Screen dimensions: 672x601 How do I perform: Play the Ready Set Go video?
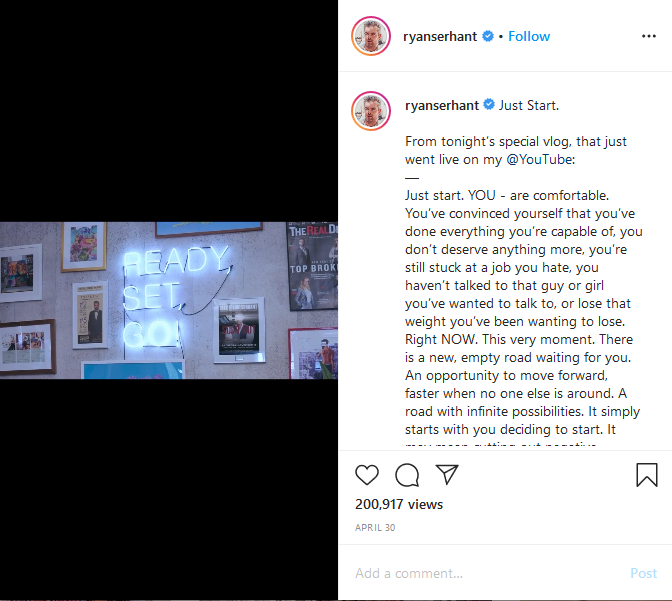(x=169, y=300)
